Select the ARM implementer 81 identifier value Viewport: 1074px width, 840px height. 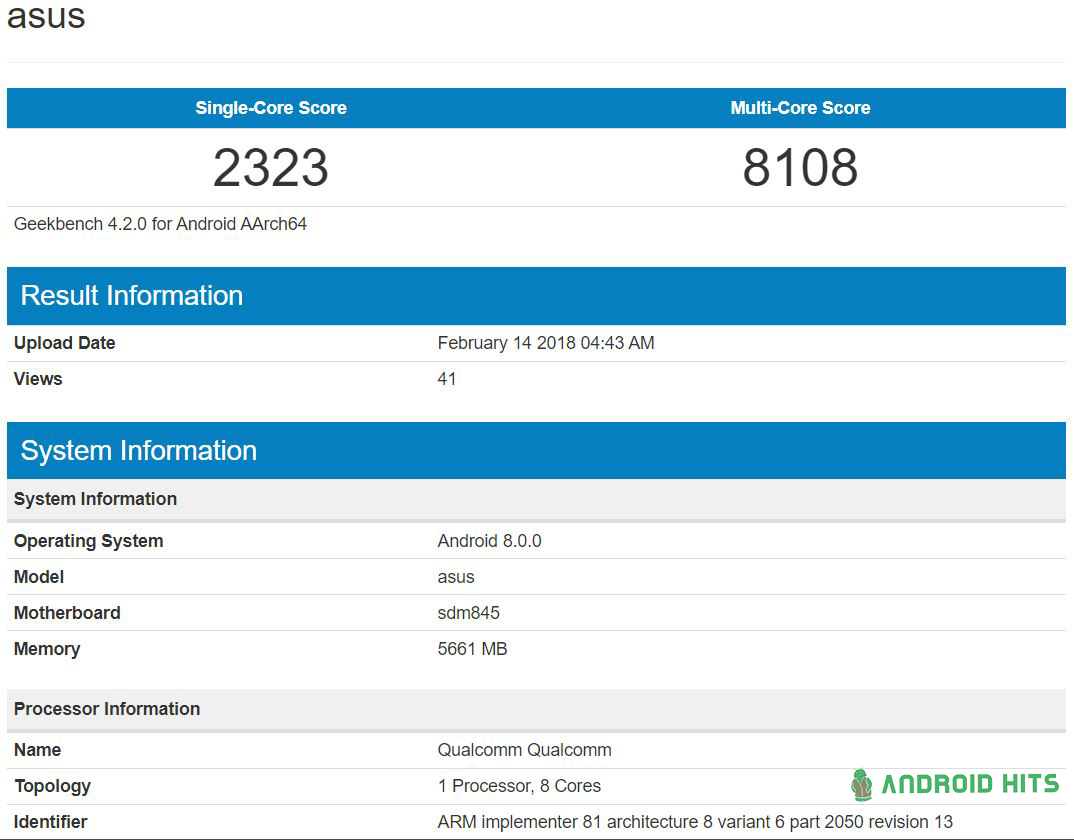tap(695, 822)
